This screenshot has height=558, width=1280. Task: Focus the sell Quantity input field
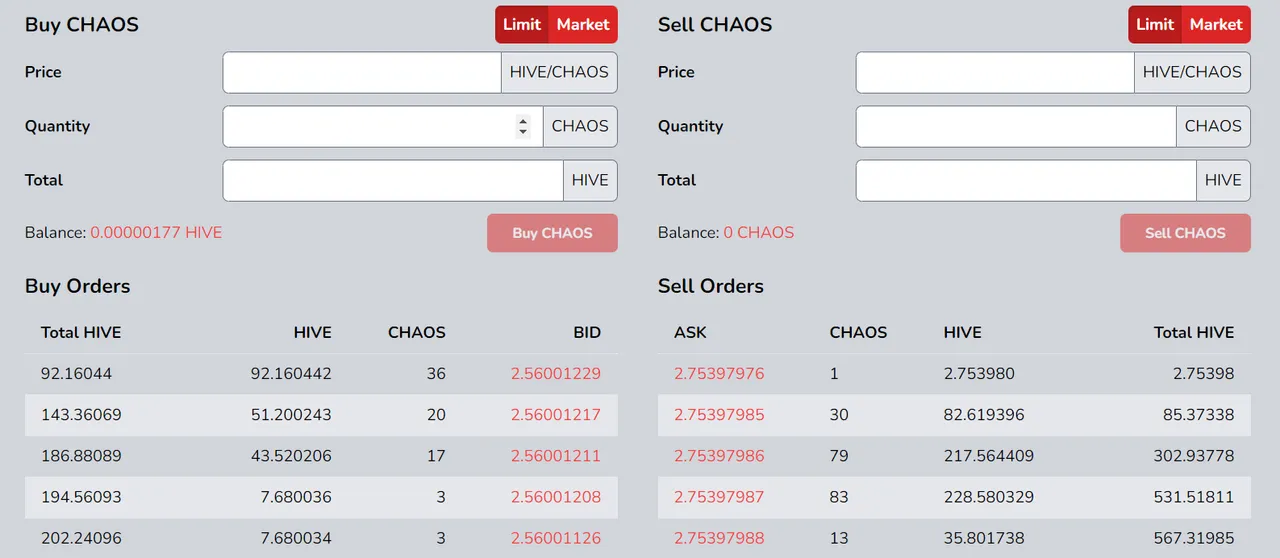tap(1016, 126)
